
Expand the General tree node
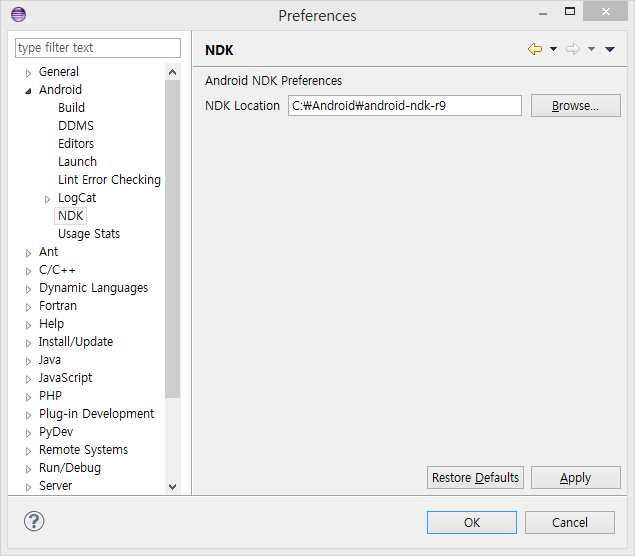tap(28, 73)
